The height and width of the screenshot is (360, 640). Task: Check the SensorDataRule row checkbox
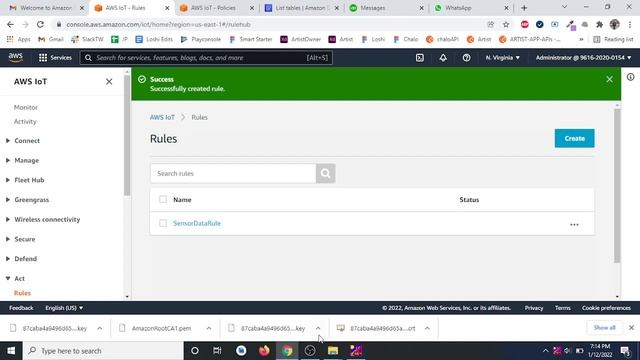click(x=163, y=223)
